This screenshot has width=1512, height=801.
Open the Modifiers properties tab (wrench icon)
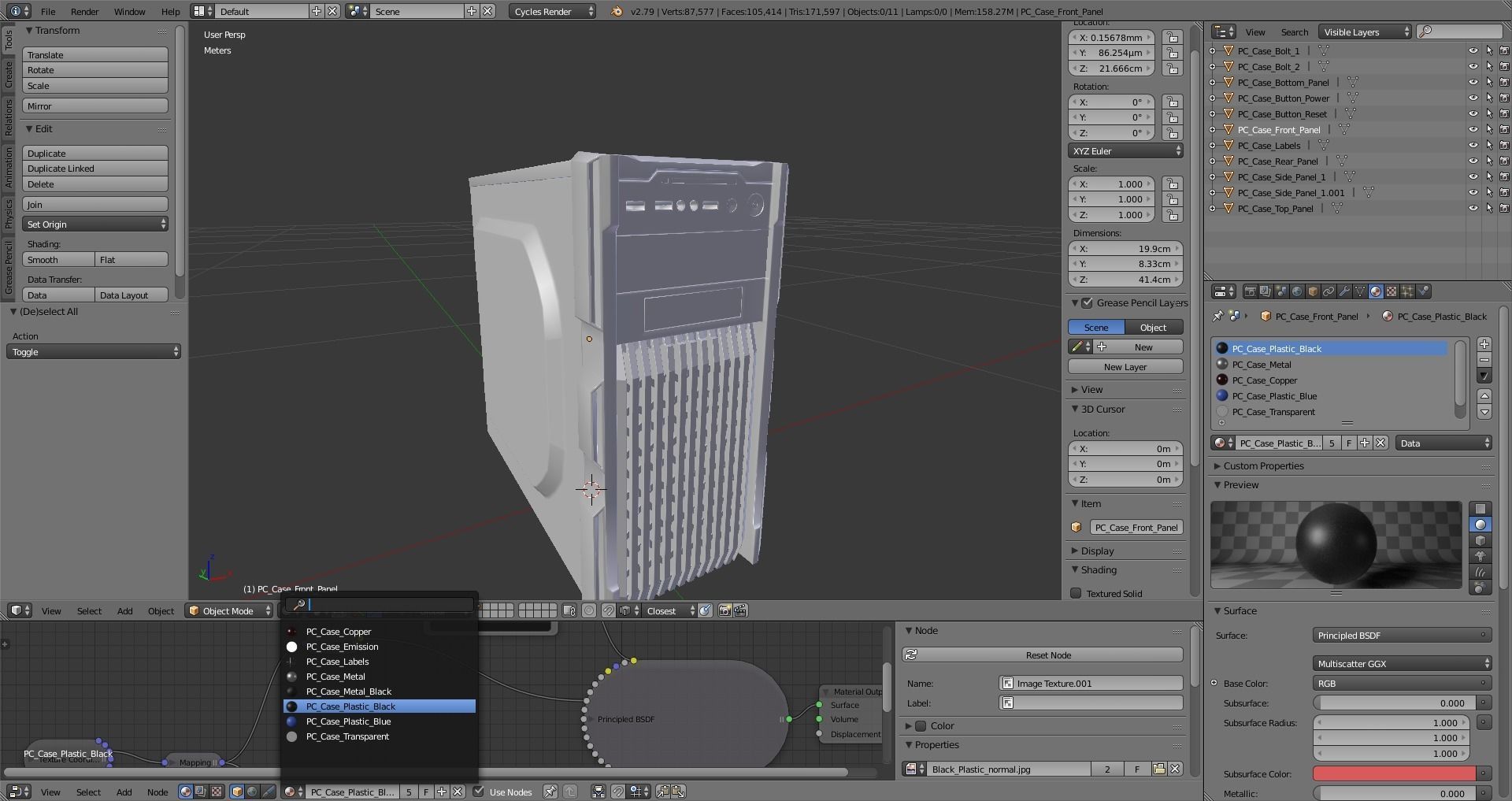[1344, 291]
